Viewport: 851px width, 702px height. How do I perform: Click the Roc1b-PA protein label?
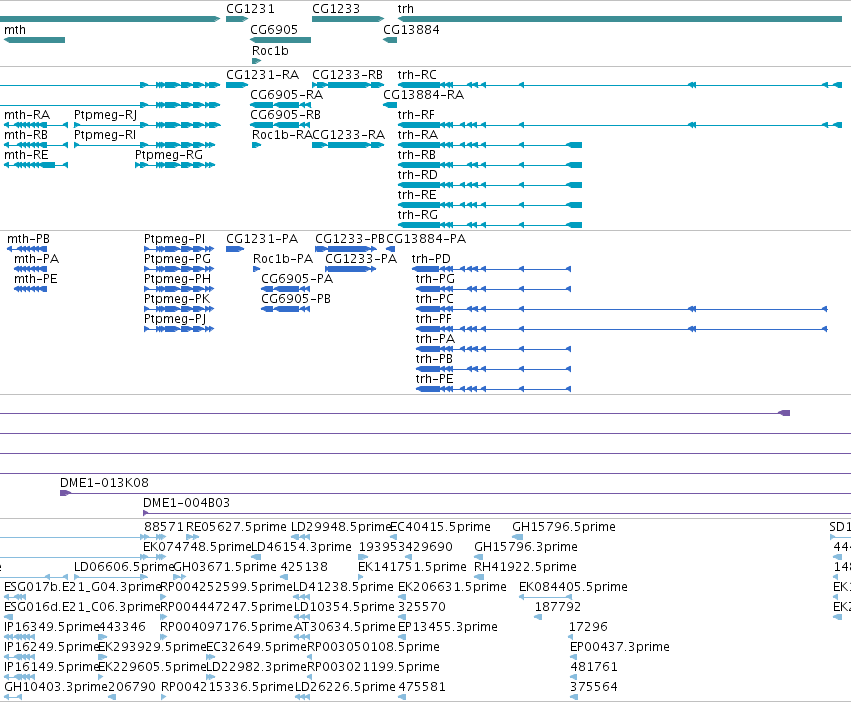(283, 259)
